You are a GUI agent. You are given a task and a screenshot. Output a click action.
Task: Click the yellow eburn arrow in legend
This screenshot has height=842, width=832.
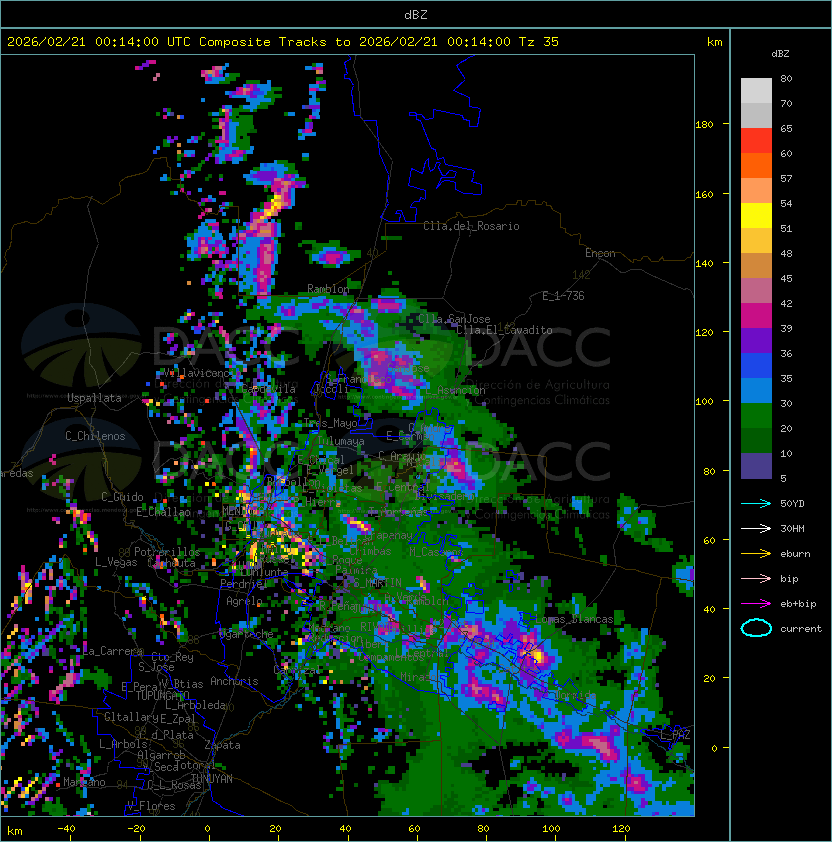[x=756, y=554]
